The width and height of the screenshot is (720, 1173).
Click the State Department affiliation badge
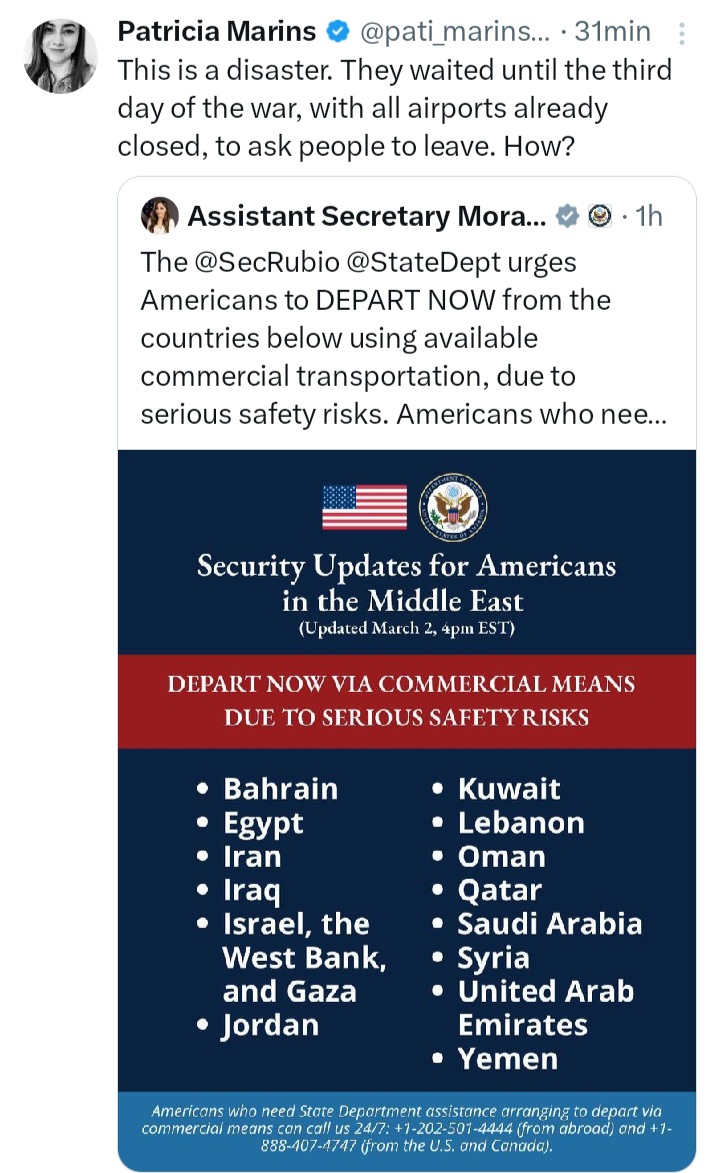pyautogui.click(x=599, y=216)
